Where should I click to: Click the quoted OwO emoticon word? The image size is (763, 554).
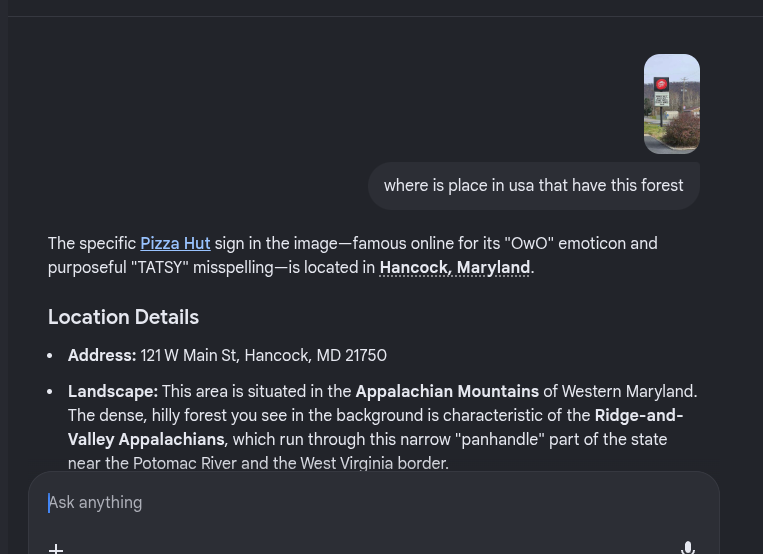tap(530, 244)
